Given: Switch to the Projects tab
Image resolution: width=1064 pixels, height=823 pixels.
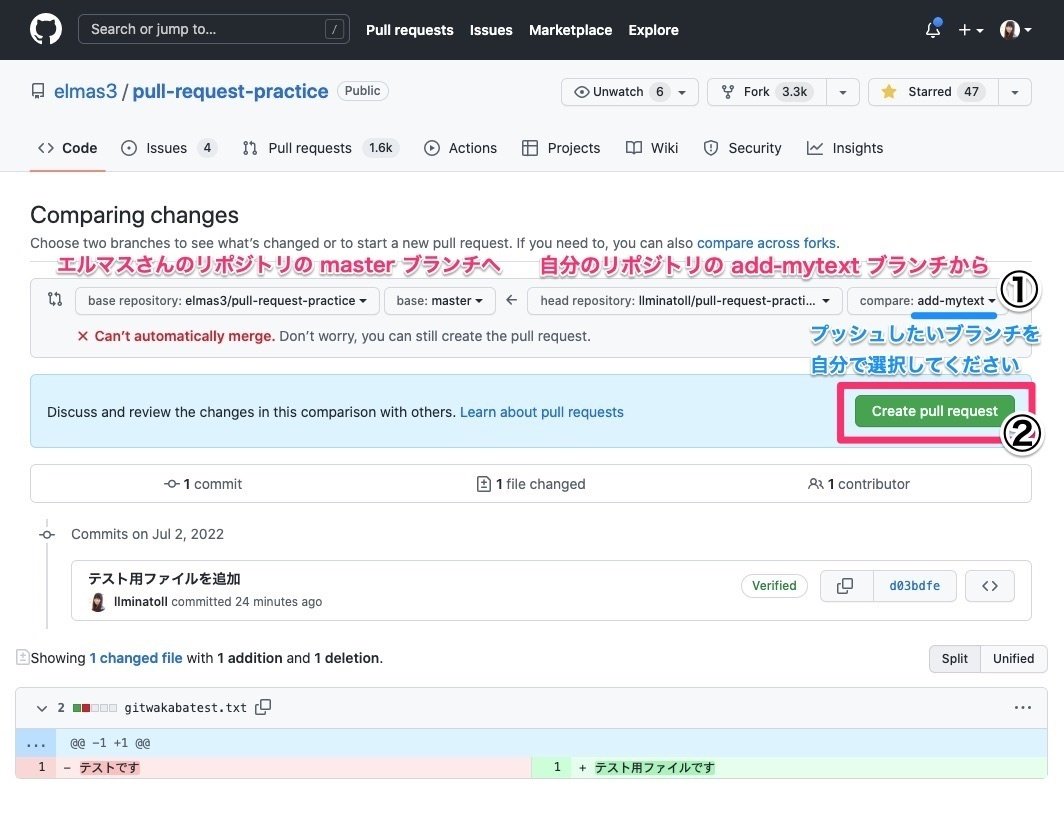Looking at the screenshot, I should coord(560,148).
